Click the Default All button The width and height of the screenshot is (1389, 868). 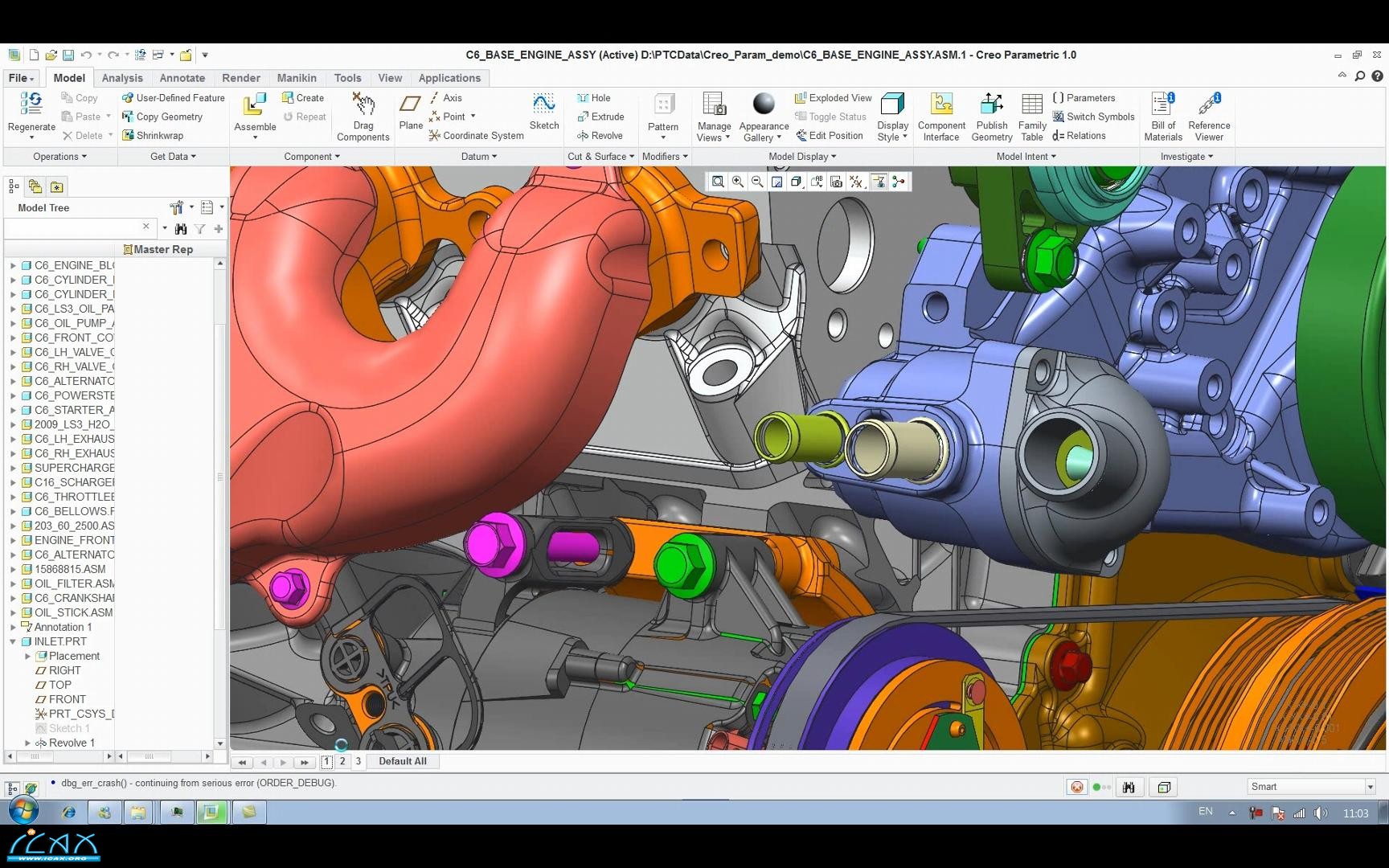pos(402,761)
